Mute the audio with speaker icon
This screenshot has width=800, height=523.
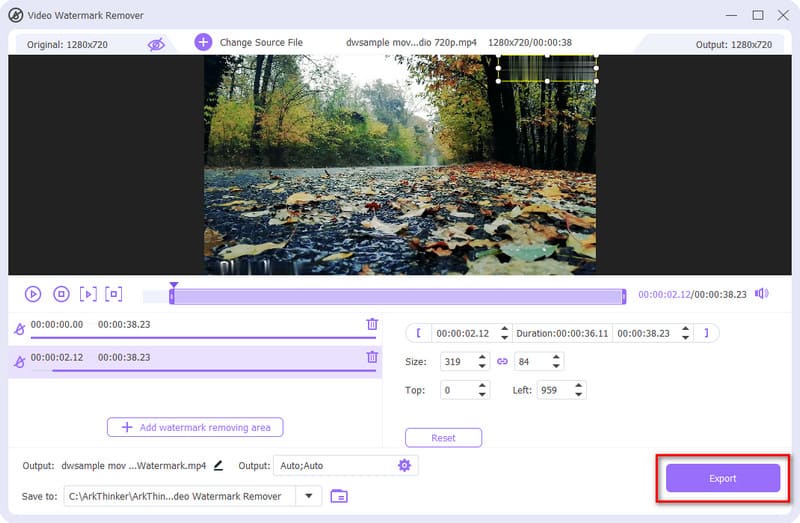click(762, 293)
